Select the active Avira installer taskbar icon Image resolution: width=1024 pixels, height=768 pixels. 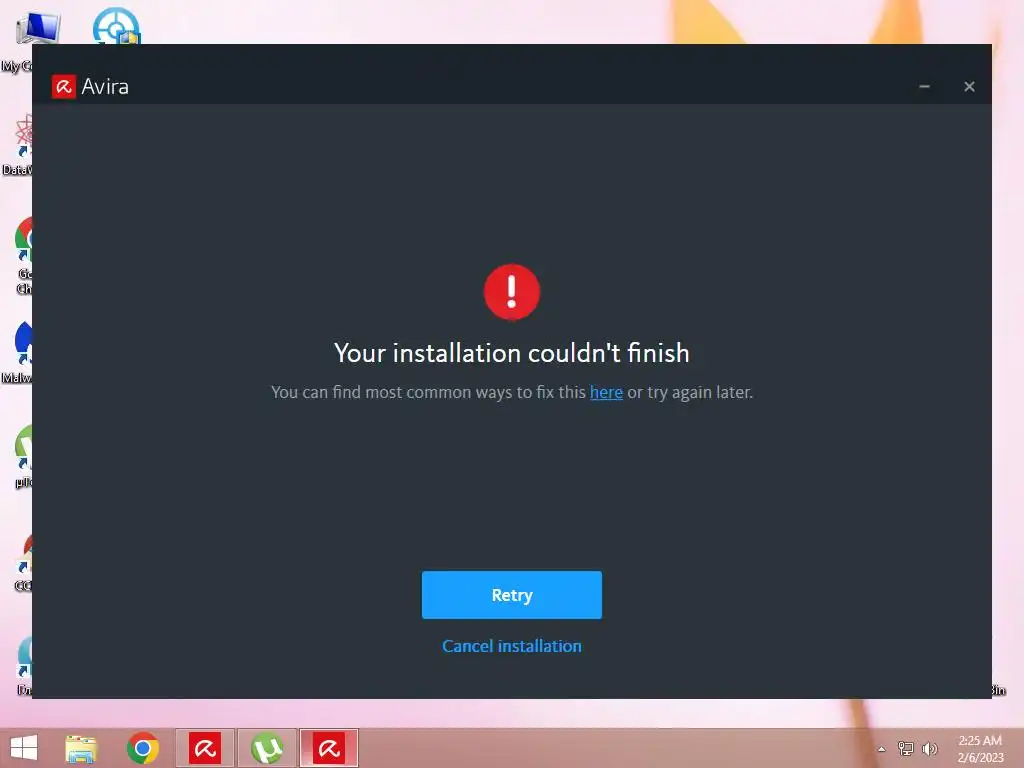pyautogui.click(x=329, y=748)
